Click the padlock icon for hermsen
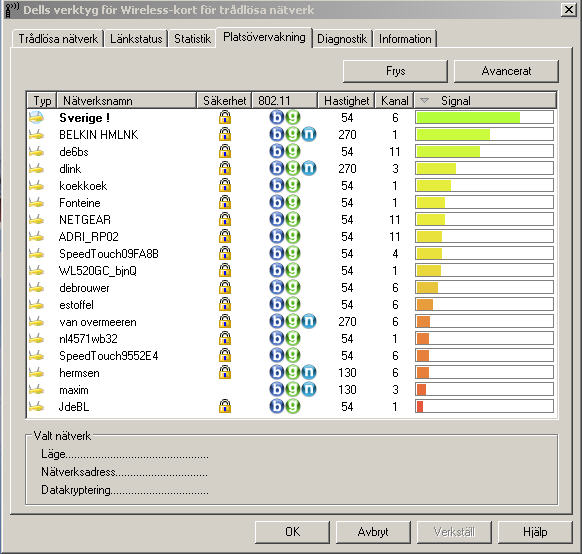 (225, 372)
